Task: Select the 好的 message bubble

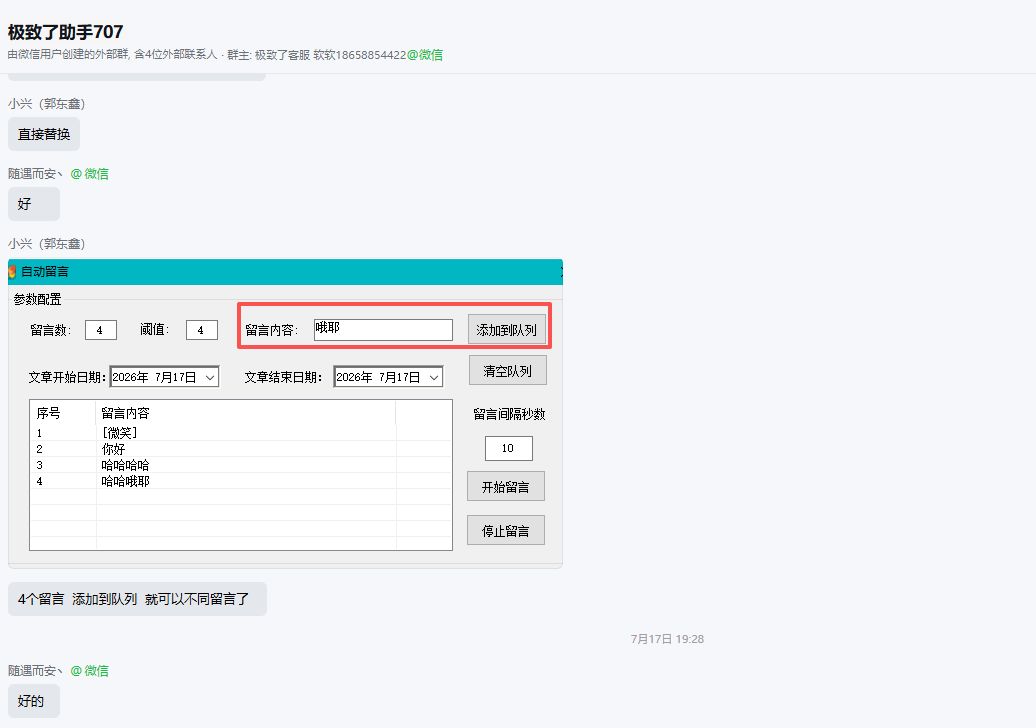Action: point(34,701)
